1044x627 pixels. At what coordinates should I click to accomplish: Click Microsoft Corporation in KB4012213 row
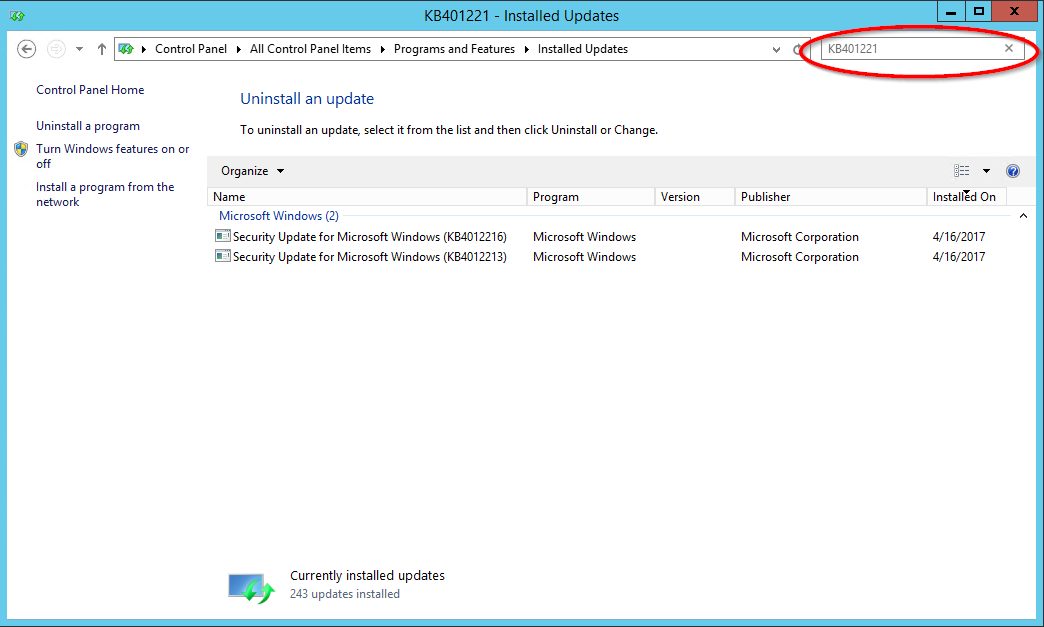pos(800,257)
